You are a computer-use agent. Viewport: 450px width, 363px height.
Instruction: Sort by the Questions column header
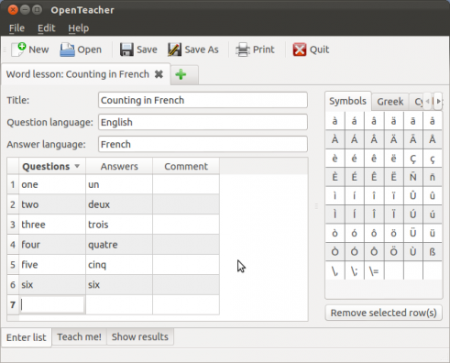point(52,166)
